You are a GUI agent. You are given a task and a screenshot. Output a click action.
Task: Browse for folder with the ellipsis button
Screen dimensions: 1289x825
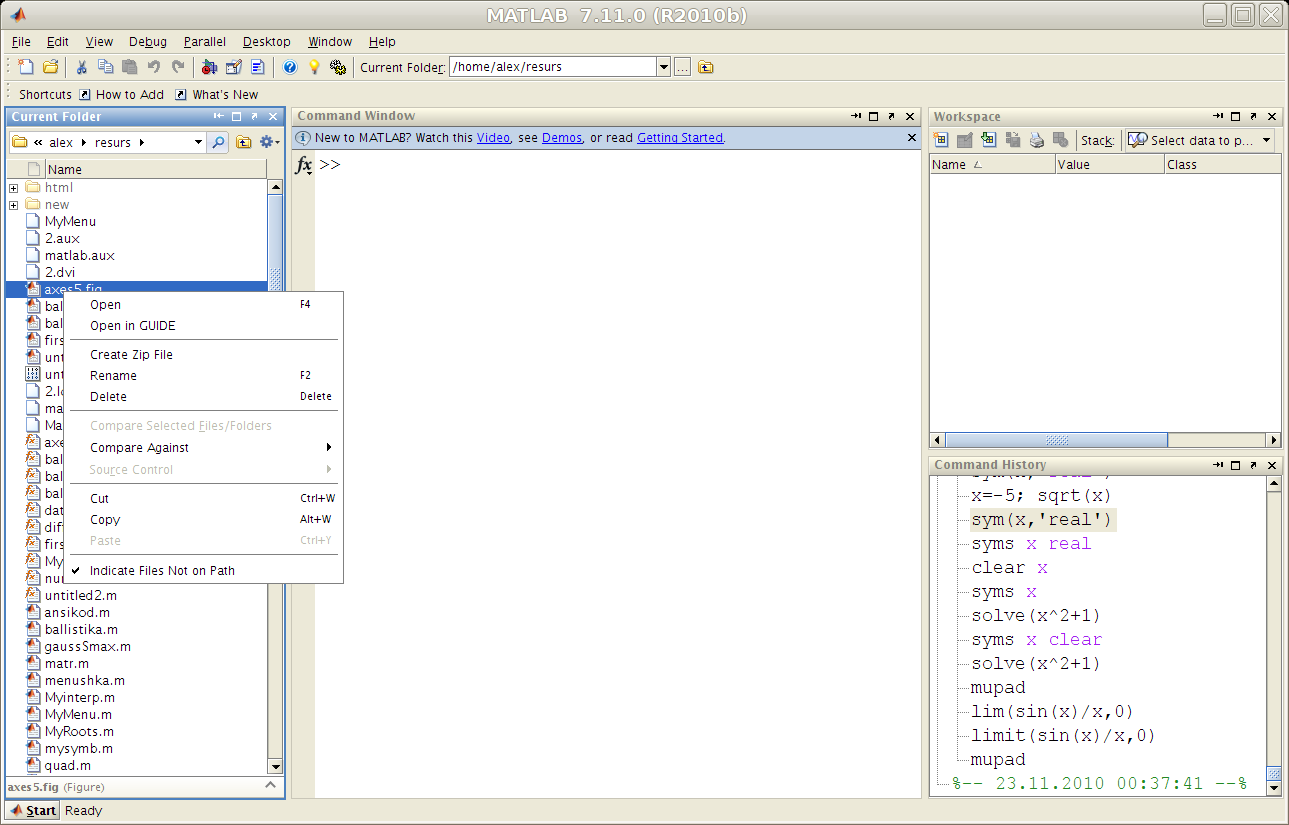coord(682,67)
